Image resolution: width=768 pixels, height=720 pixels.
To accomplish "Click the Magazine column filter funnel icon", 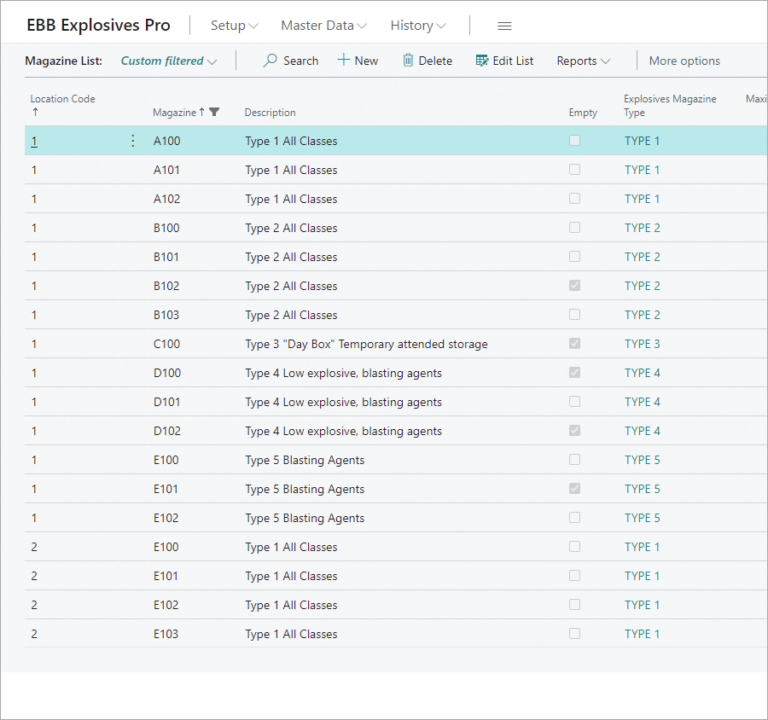I will coord(214,112).
